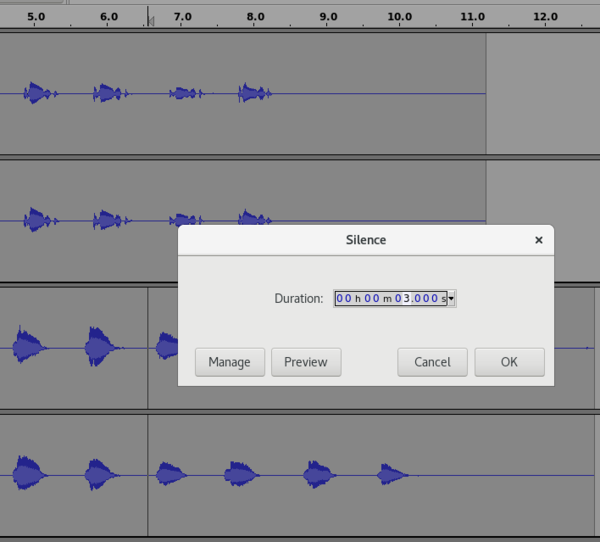Click the 5.0 mark on the timeline ruler

36,17
